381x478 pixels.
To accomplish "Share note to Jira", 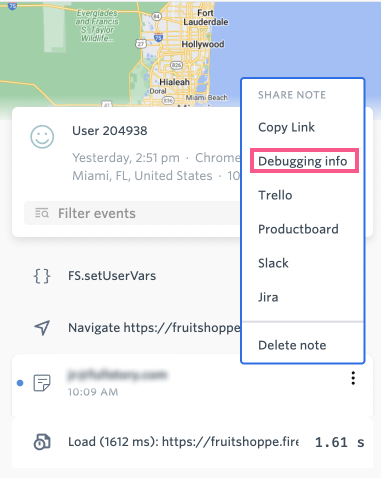I will [268, 297].
